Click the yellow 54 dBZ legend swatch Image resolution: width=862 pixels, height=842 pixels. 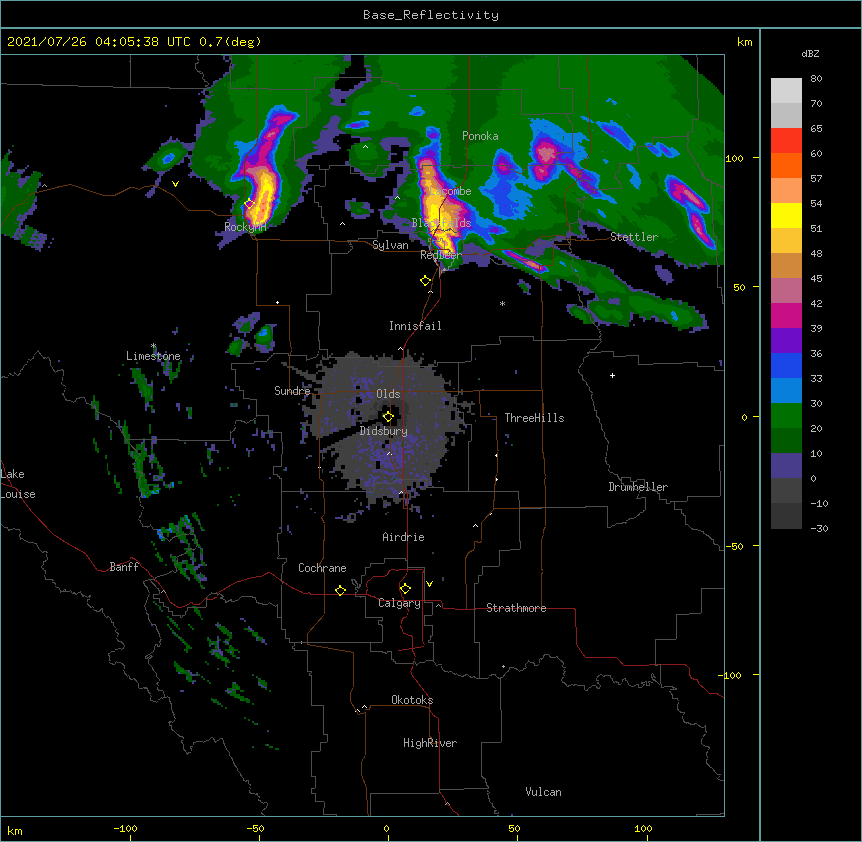[x=786, y=215]
